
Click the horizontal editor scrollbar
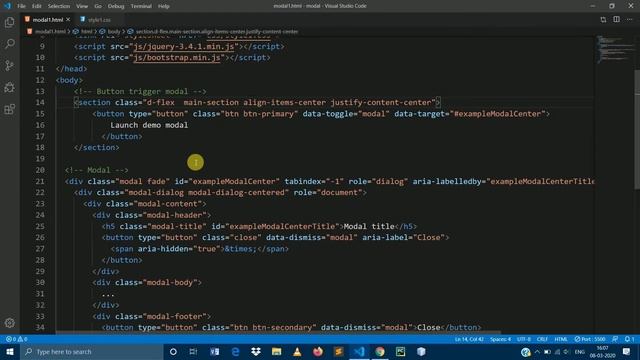[x=278, y=332]
